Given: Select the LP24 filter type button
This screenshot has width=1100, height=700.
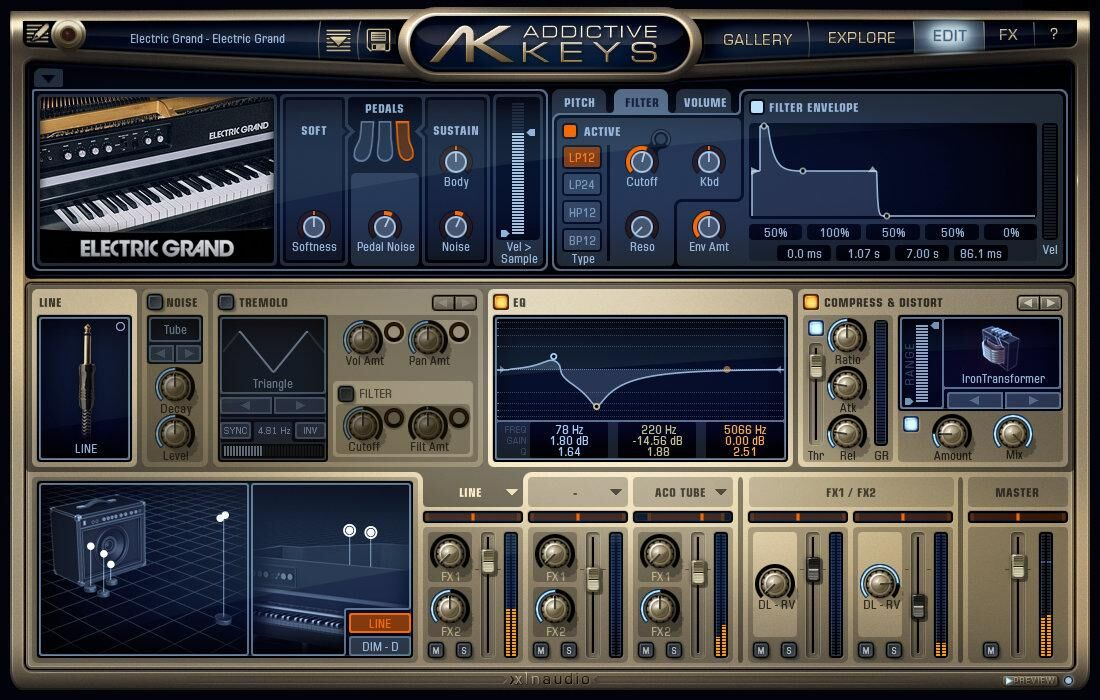Looking at the screenshot, I should (x=582, y=184).
